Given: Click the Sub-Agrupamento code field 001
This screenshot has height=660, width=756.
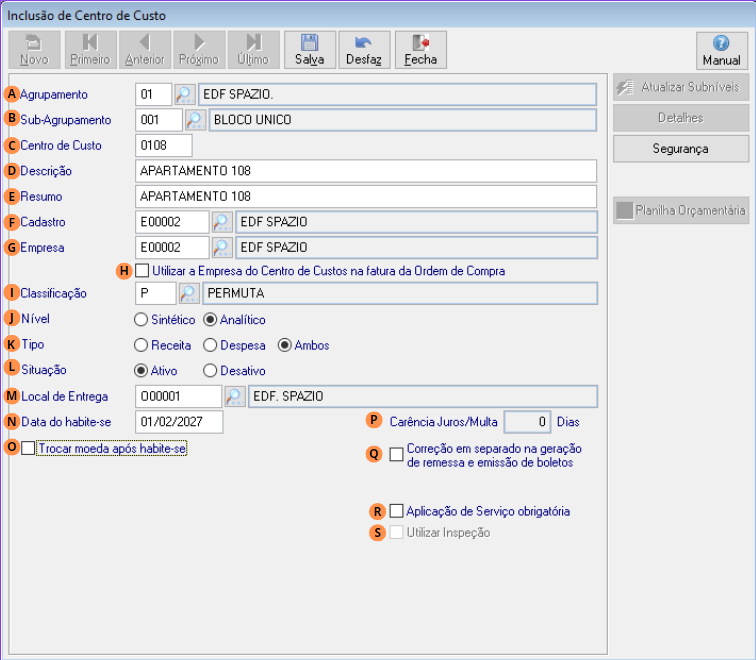Looking at the screenshot, I should tap(159, 120).
